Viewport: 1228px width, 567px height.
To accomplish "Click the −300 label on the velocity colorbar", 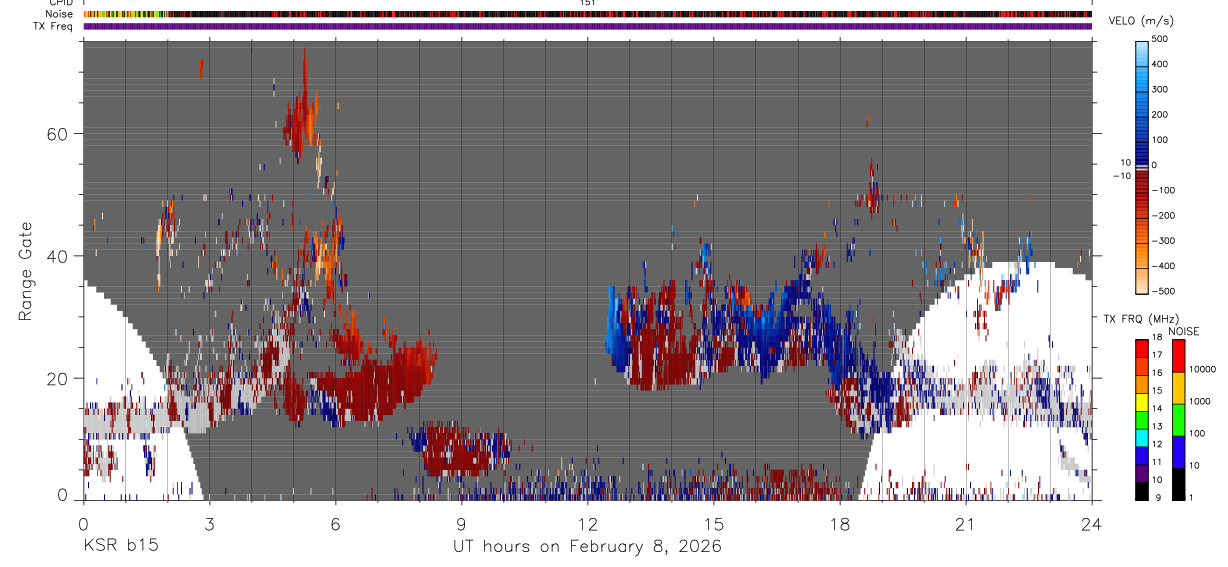I will point(1164,240).
